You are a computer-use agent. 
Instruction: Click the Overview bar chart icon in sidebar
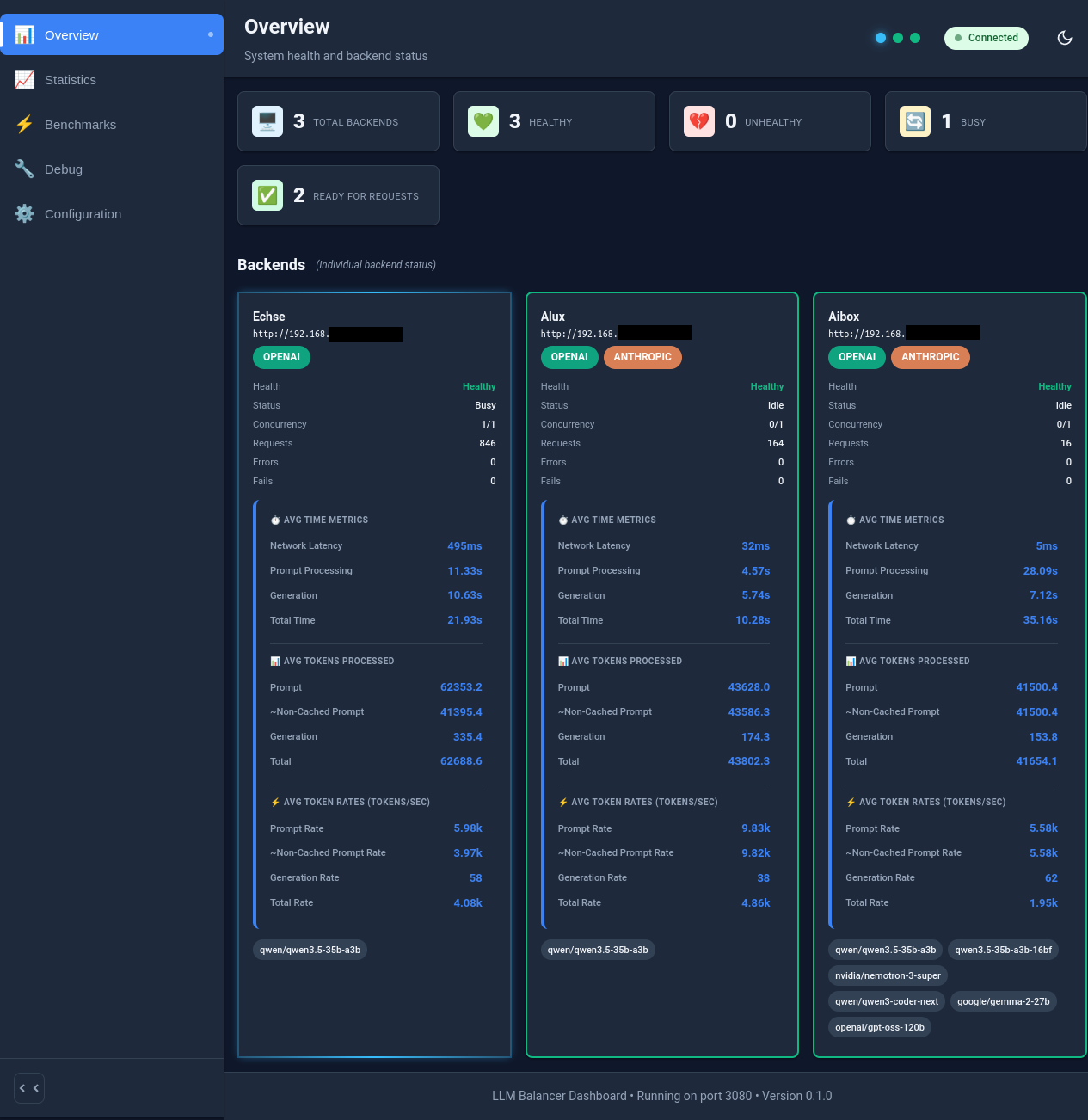pos(25,34)
